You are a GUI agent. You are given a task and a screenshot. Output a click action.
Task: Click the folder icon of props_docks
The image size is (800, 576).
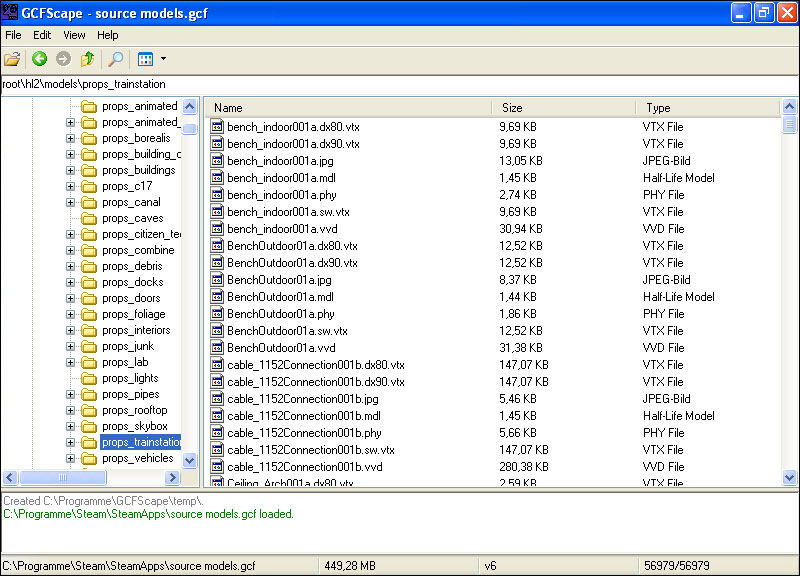click(x=89, y=282)
